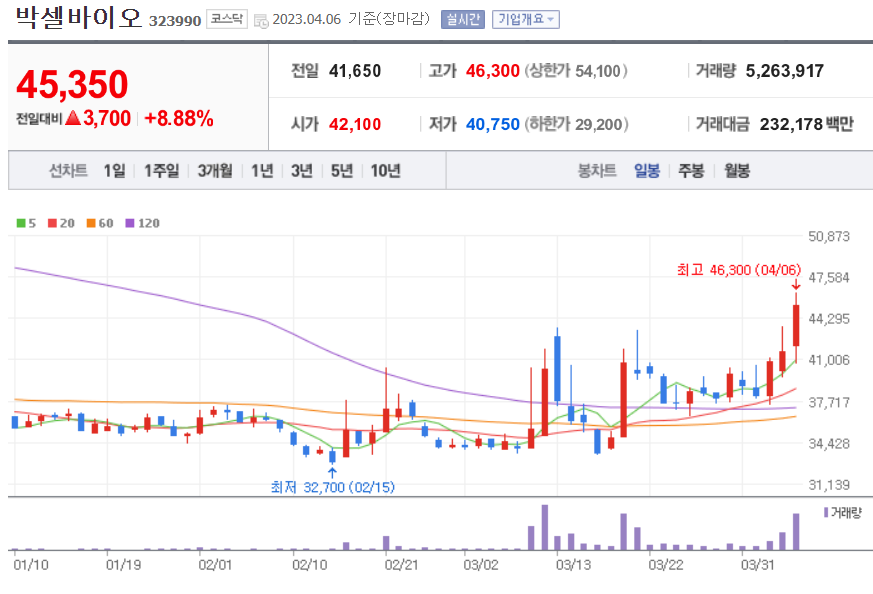Click the last red candlestick on 04/06
The image size is (873, 594).
[x=796, y=326]
